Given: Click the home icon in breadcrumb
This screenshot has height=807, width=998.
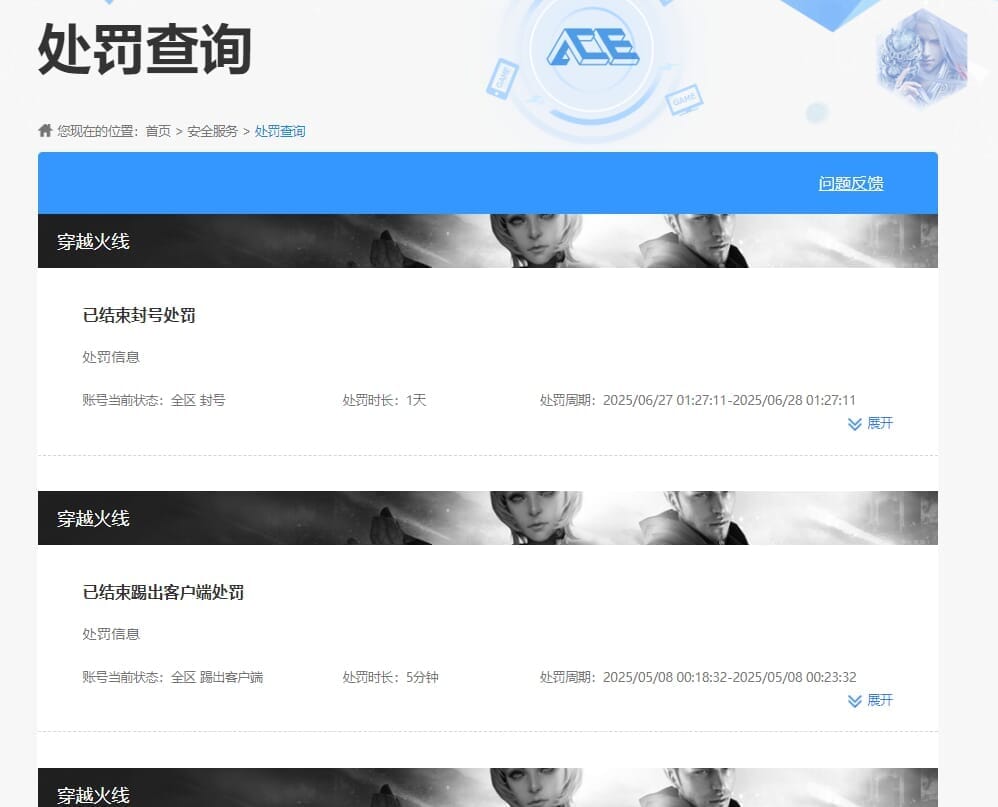Looking at the screenshot, I should (45, 130).
